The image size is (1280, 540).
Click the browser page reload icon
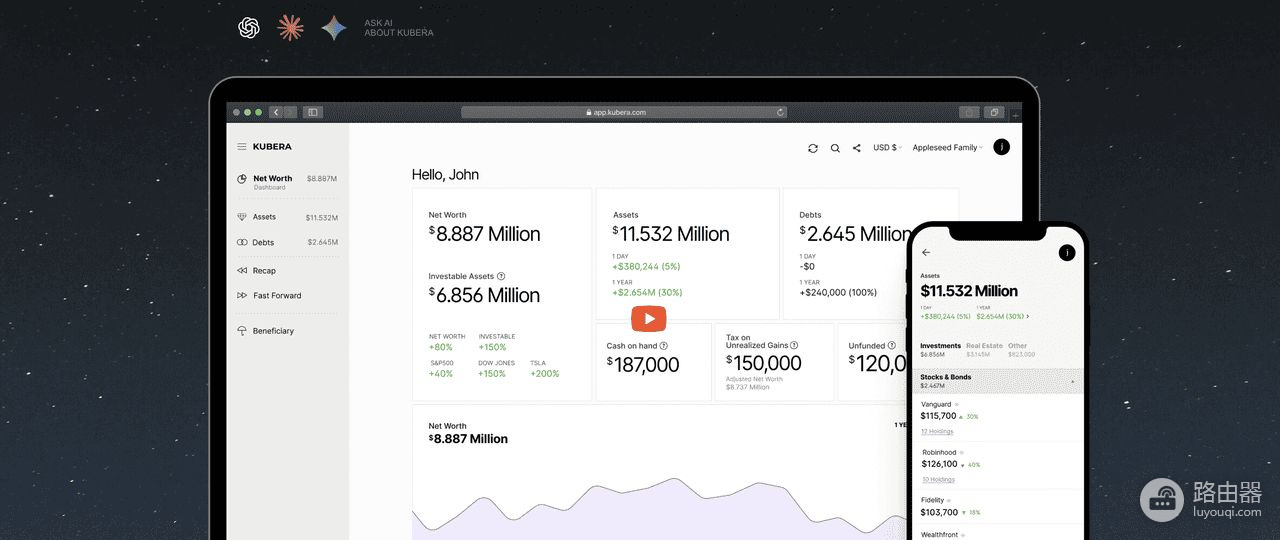[780, 112]
